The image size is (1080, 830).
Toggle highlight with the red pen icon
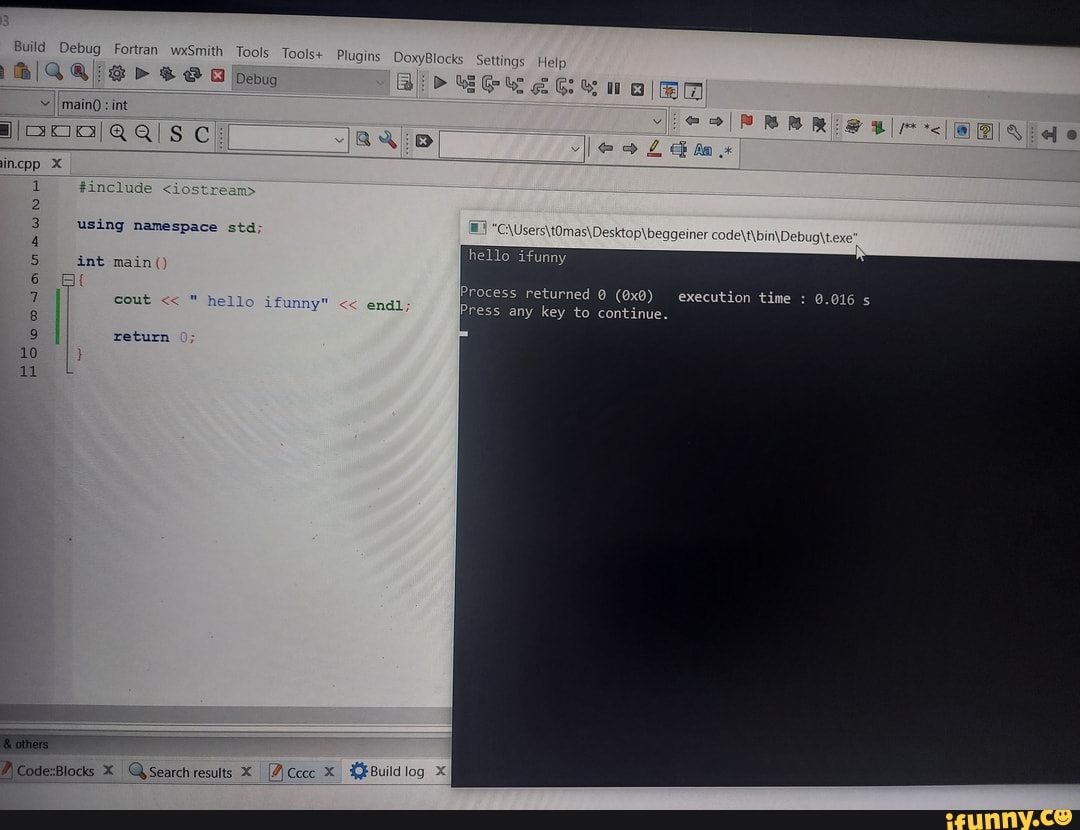(654, 148)
